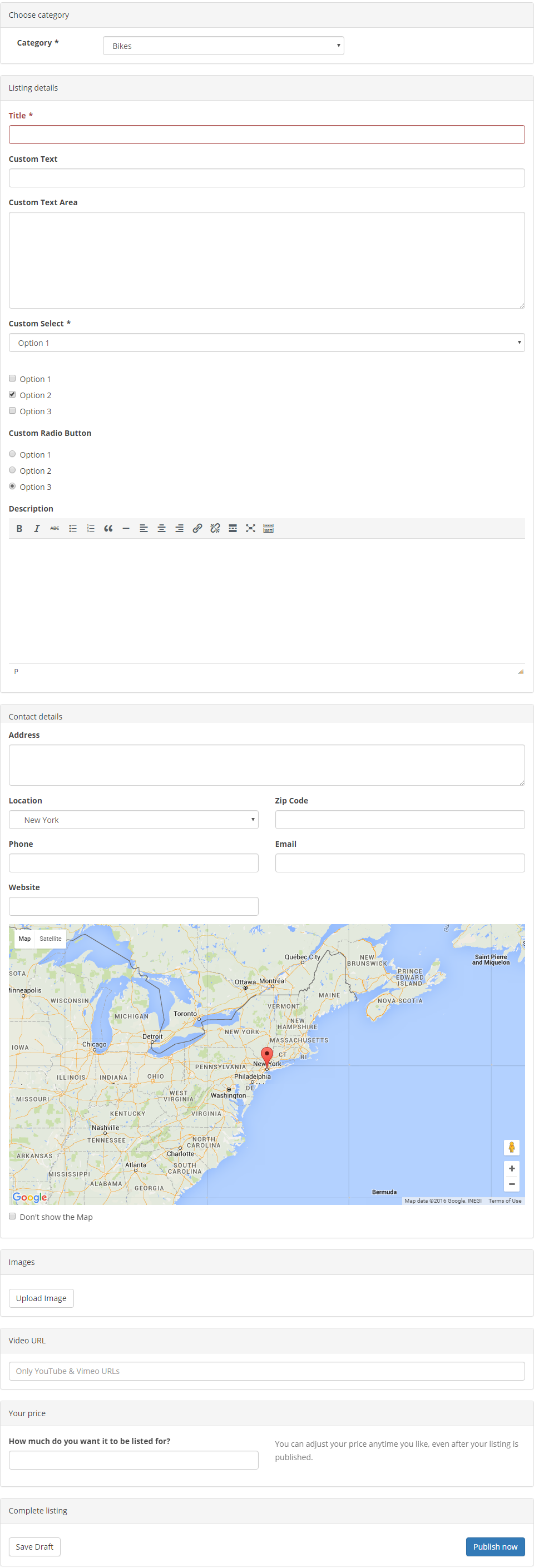Open the Category dropdown showing Bikes
Screen dimensions: 534x1568
223,46
